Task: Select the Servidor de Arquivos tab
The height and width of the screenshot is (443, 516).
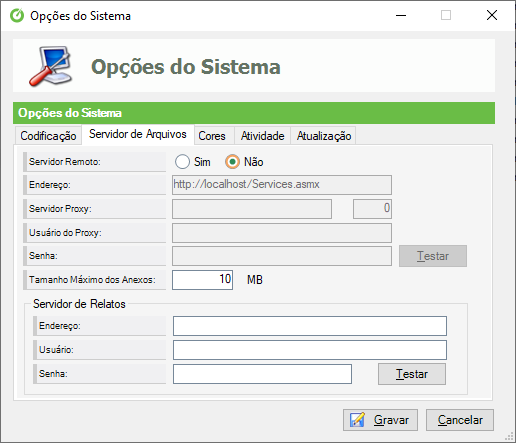Action: point(138,134)
